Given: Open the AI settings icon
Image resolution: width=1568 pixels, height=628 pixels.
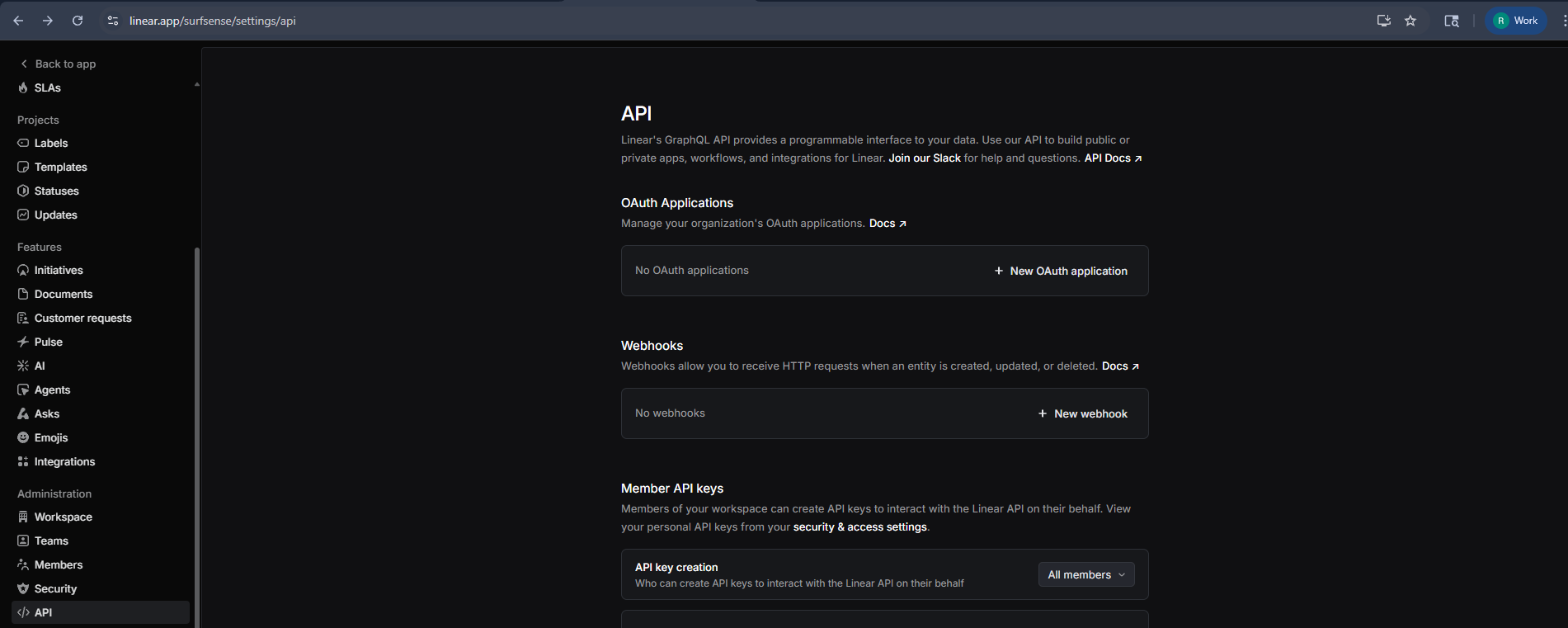Looking at the screenshot, I should pyautogui.click(x=23, y=366).
